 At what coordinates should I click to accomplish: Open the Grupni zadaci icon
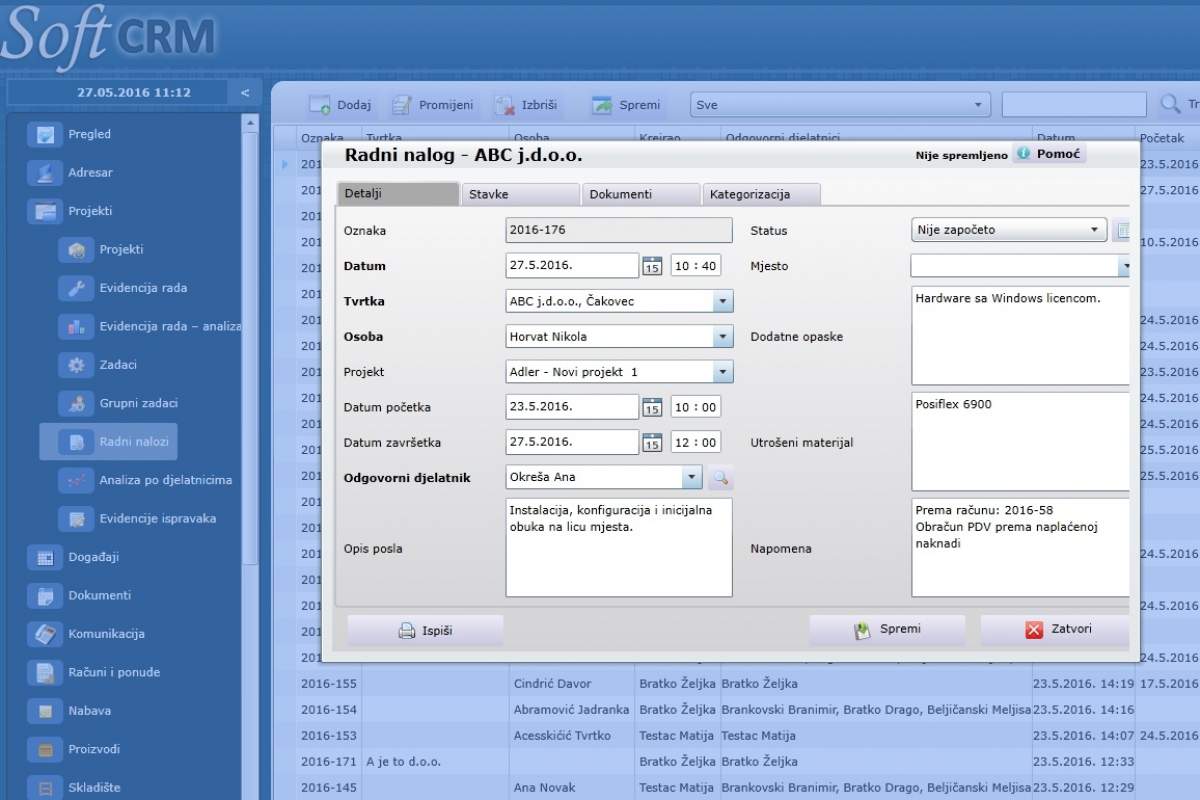76,403
